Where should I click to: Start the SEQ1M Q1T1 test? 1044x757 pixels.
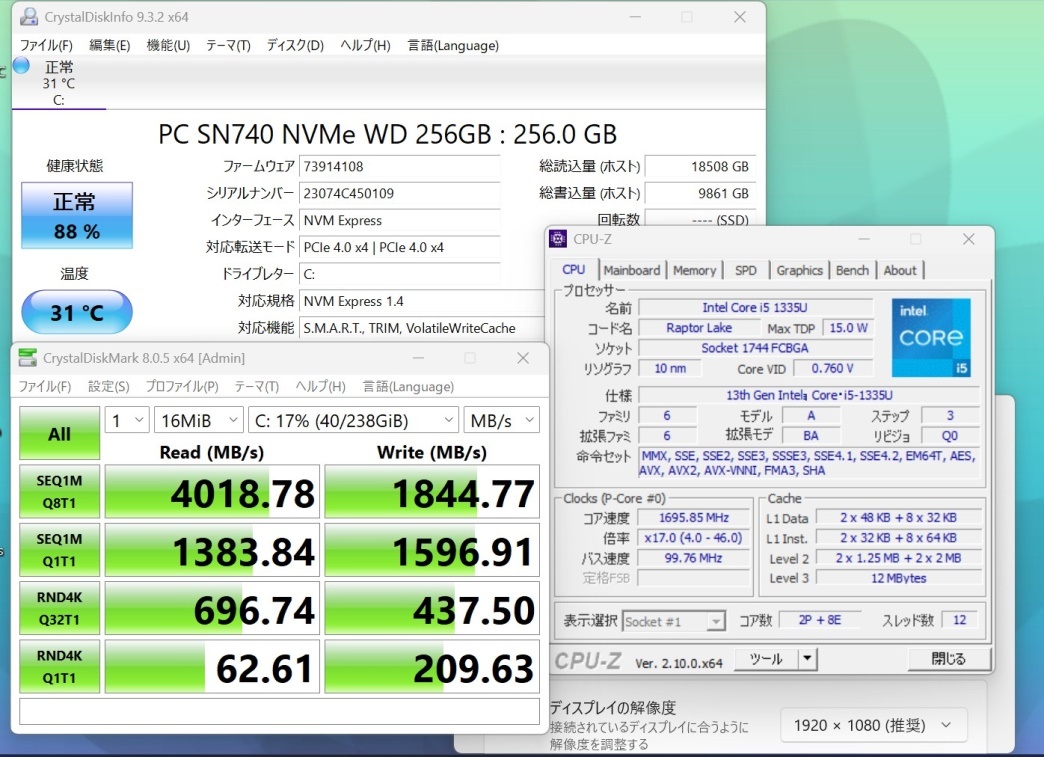click(59, 550)
